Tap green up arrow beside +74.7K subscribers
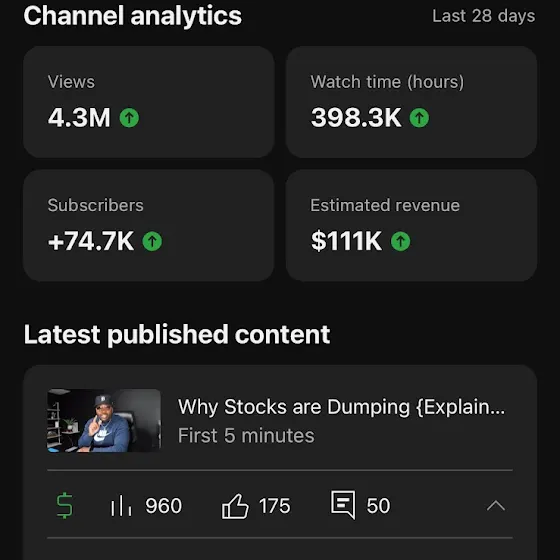560x560 pixels. tap(152, 241)
